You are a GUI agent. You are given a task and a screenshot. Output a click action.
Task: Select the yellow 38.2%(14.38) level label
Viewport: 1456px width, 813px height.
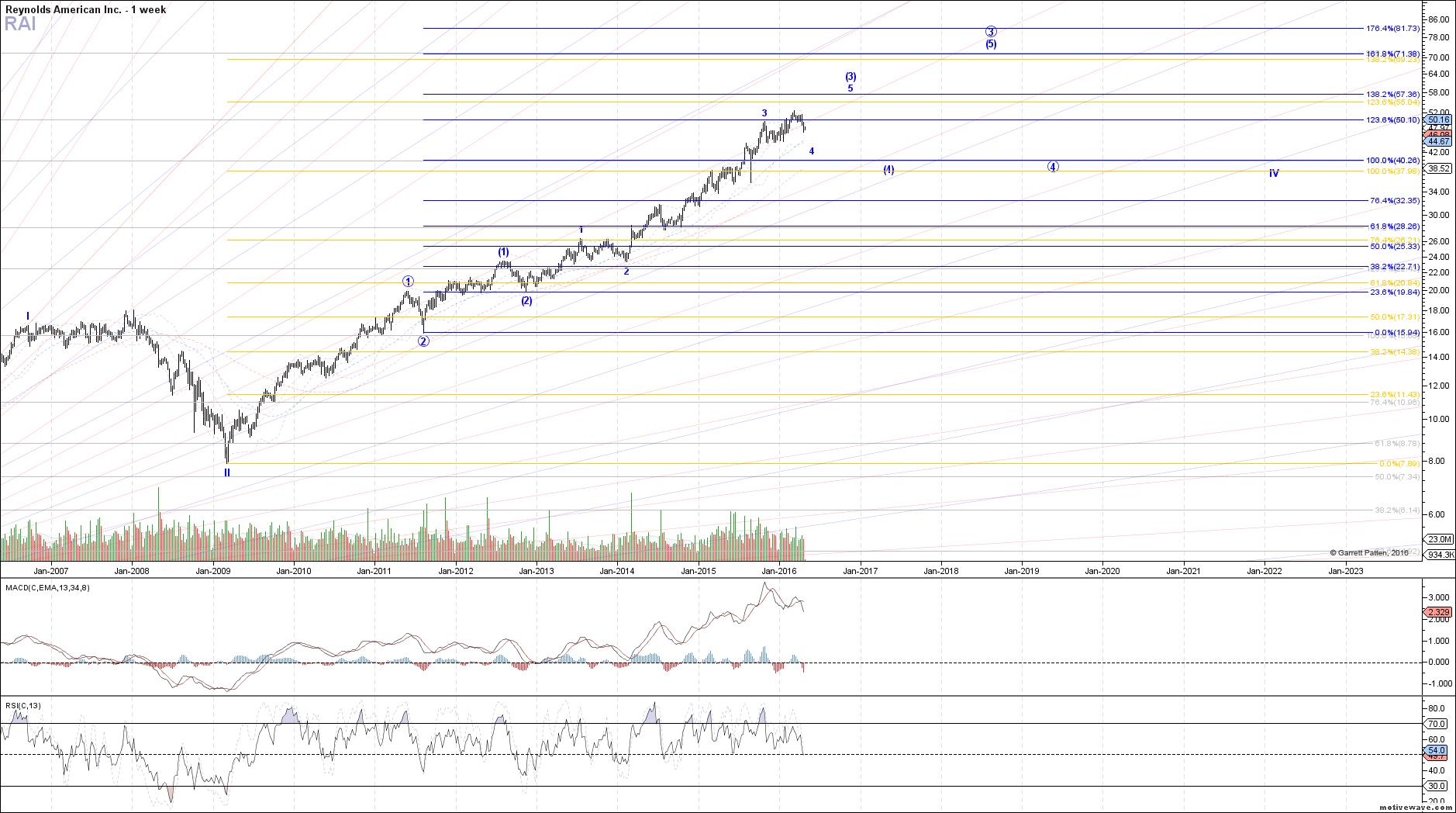click(1395, 351)
